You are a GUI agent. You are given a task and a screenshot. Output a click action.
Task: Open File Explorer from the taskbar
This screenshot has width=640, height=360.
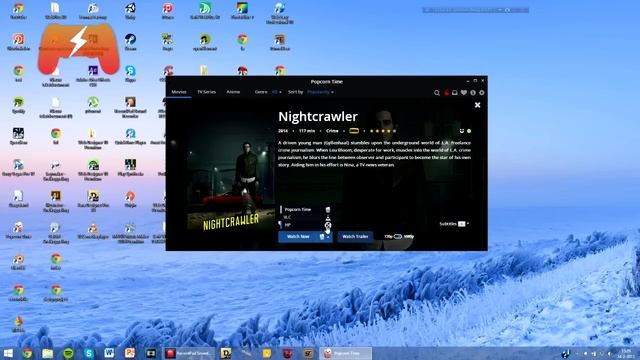tap(48, 353)
